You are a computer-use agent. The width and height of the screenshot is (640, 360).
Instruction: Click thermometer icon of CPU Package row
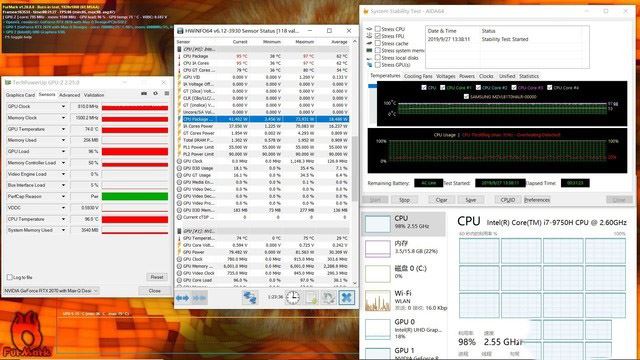(x=179, y=56)
